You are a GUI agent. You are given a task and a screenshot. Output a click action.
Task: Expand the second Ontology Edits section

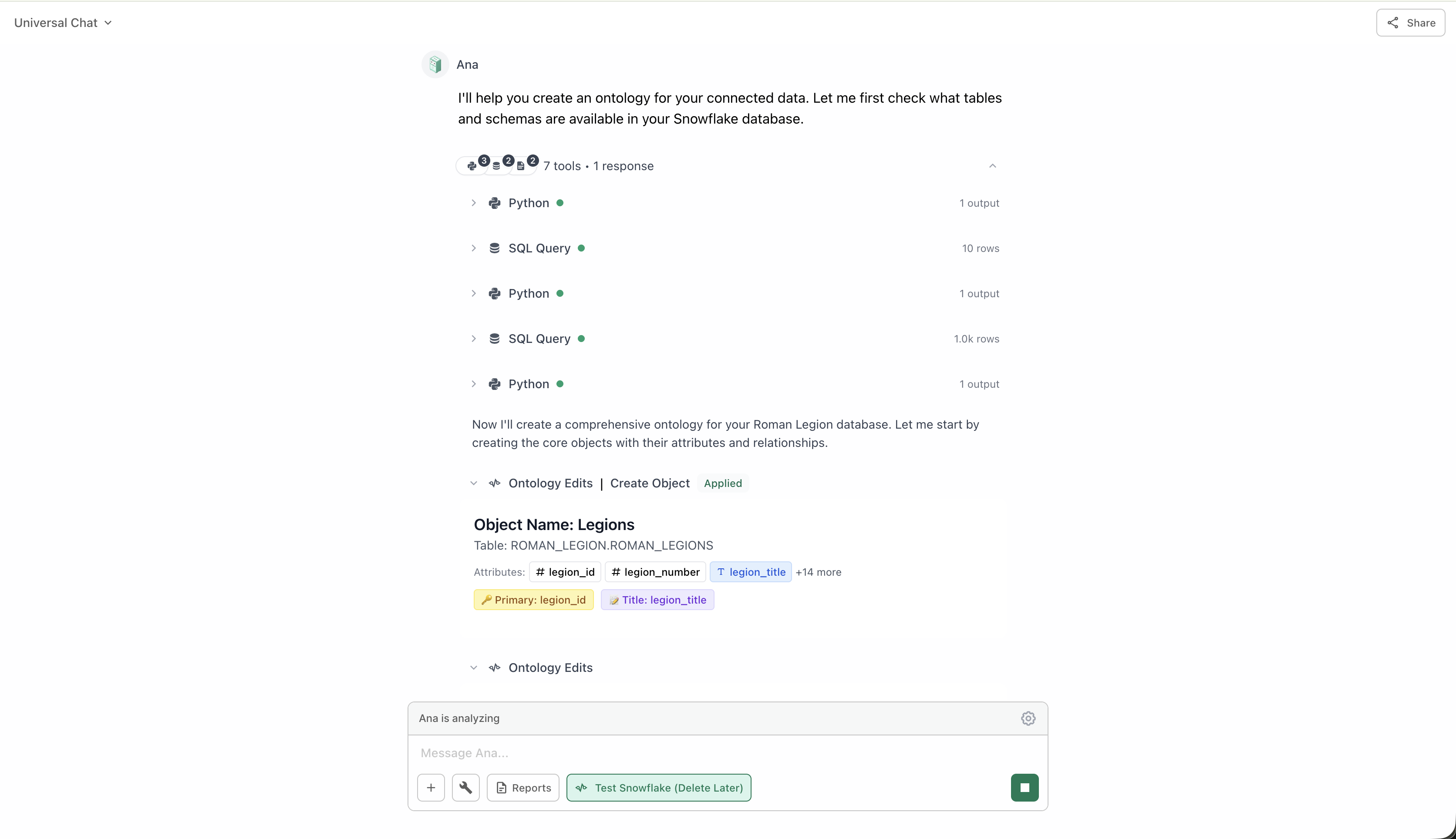pyautogui.click(x=473, y=667)
